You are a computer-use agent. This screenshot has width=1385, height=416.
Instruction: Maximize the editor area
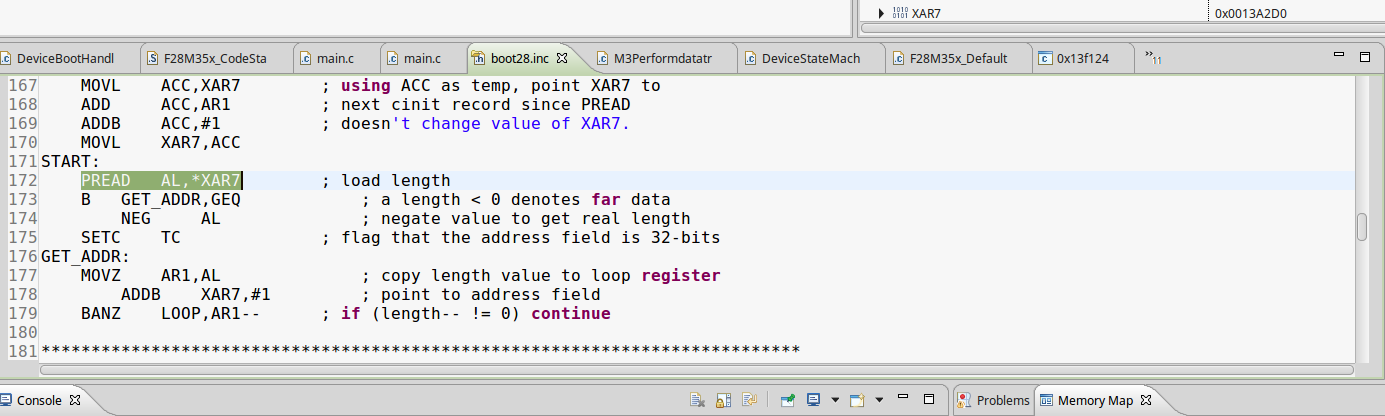coord(1364,57)
